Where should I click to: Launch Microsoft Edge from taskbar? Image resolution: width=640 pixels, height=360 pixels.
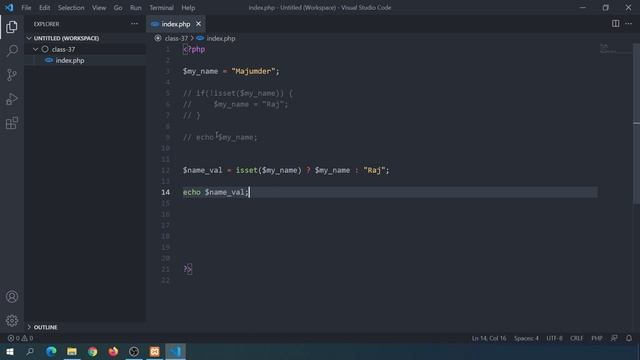51,351
